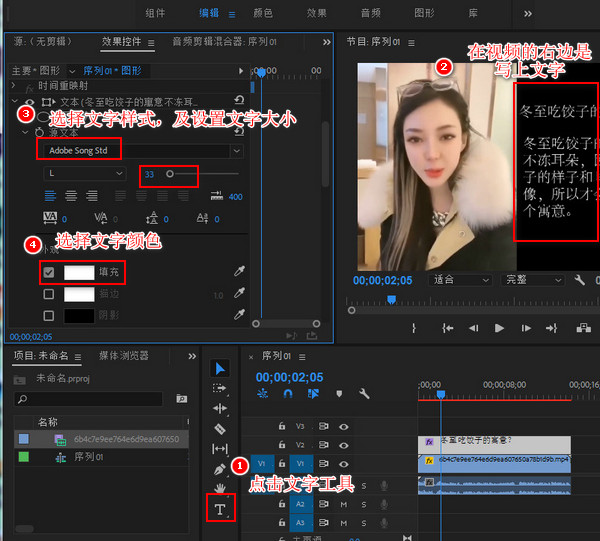Reset text effect parameter
The width and height of the screenshot is (600, 541).
point(239,101)
